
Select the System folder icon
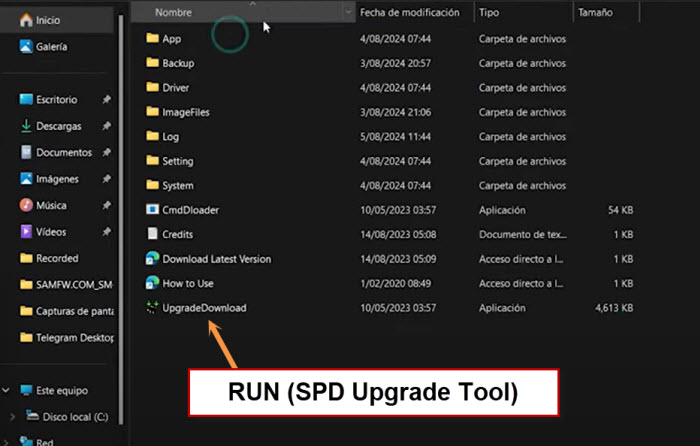click(153, 185)
